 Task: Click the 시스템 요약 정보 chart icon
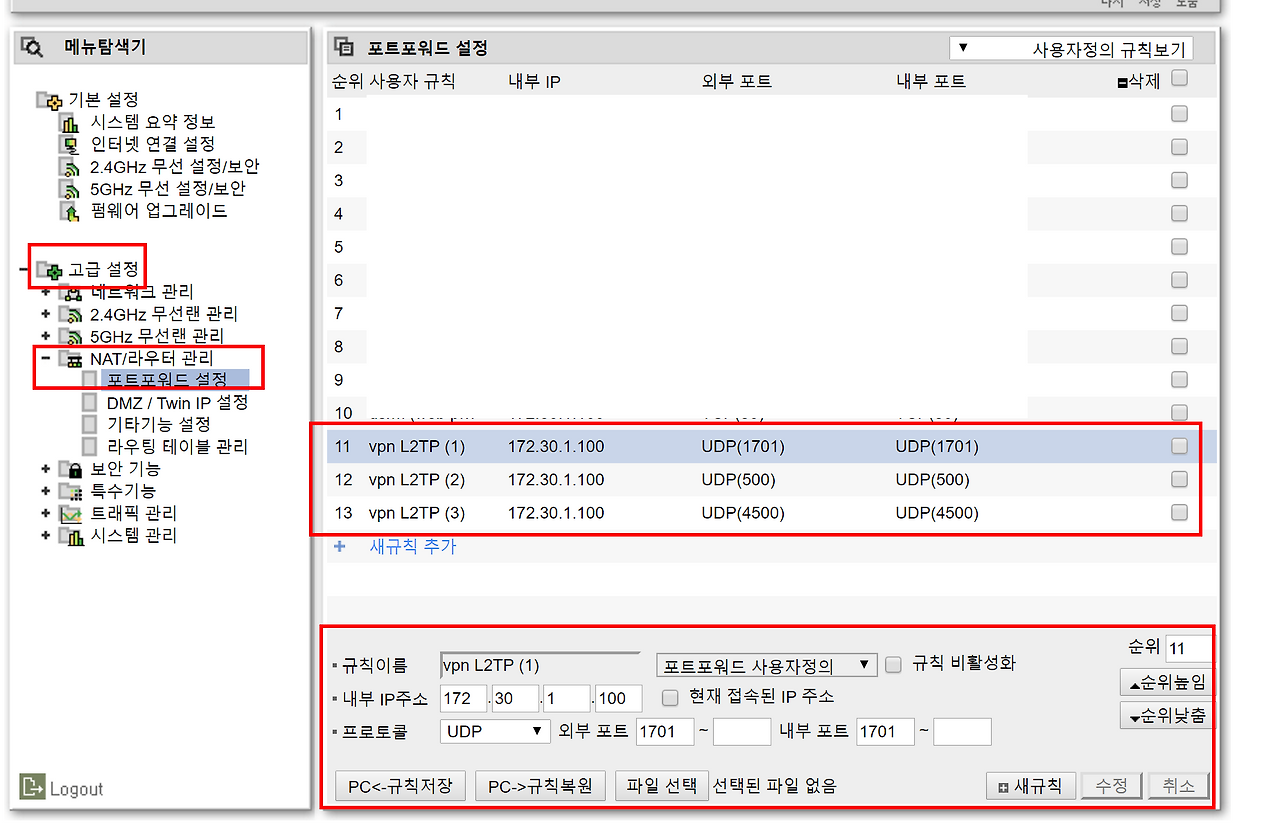(x=70, y=123)
